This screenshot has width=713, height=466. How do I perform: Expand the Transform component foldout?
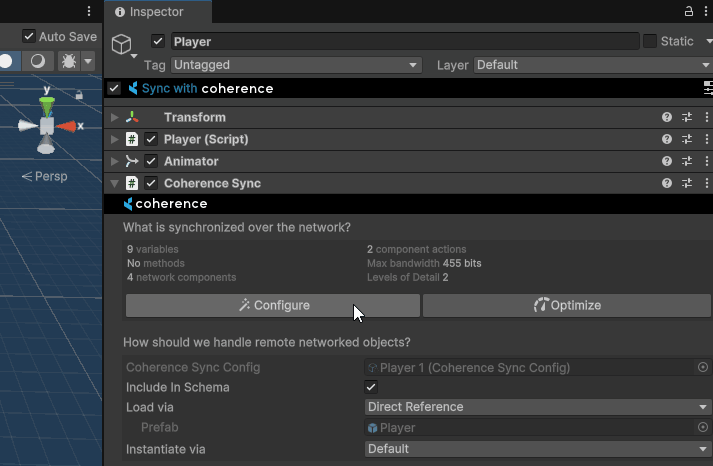115,117
